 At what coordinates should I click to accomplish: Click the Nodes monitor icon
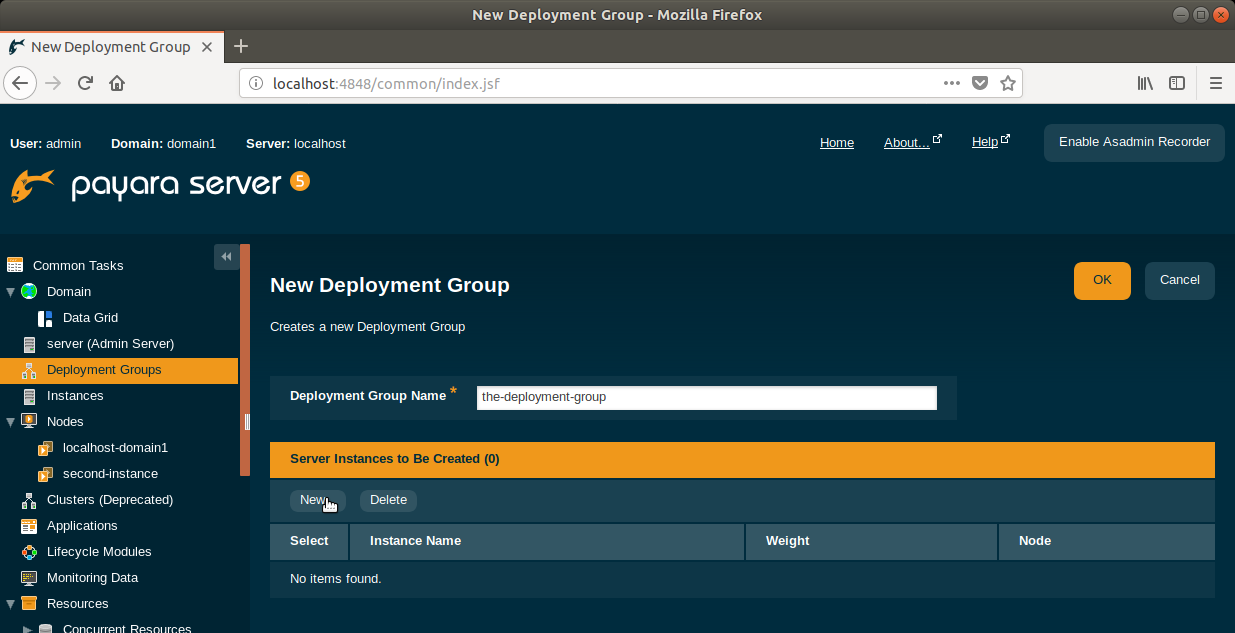point(28,421)
